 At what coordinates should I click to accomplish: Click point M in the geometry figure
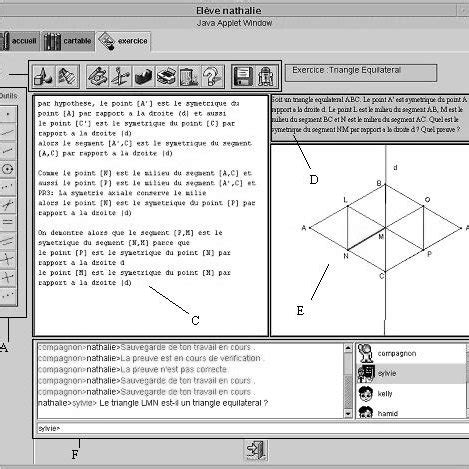pos(385,228)
